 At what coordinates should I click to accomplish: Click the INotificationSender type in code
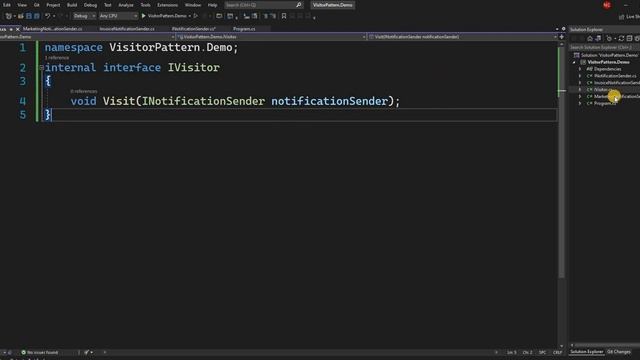tap(203, 101)
